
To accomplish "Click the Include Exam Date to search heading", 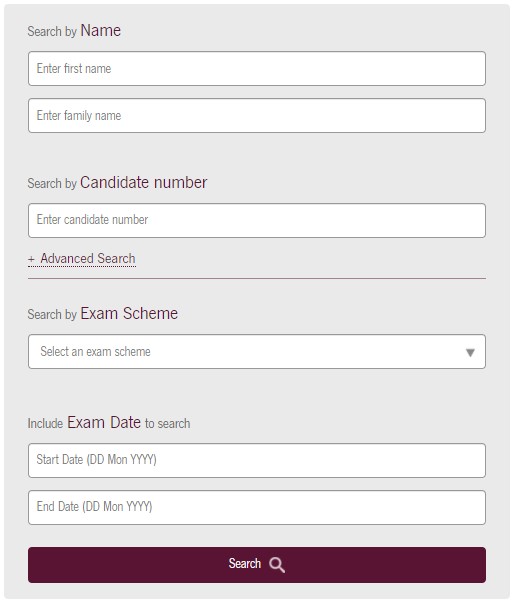I will tap(109, 422).
